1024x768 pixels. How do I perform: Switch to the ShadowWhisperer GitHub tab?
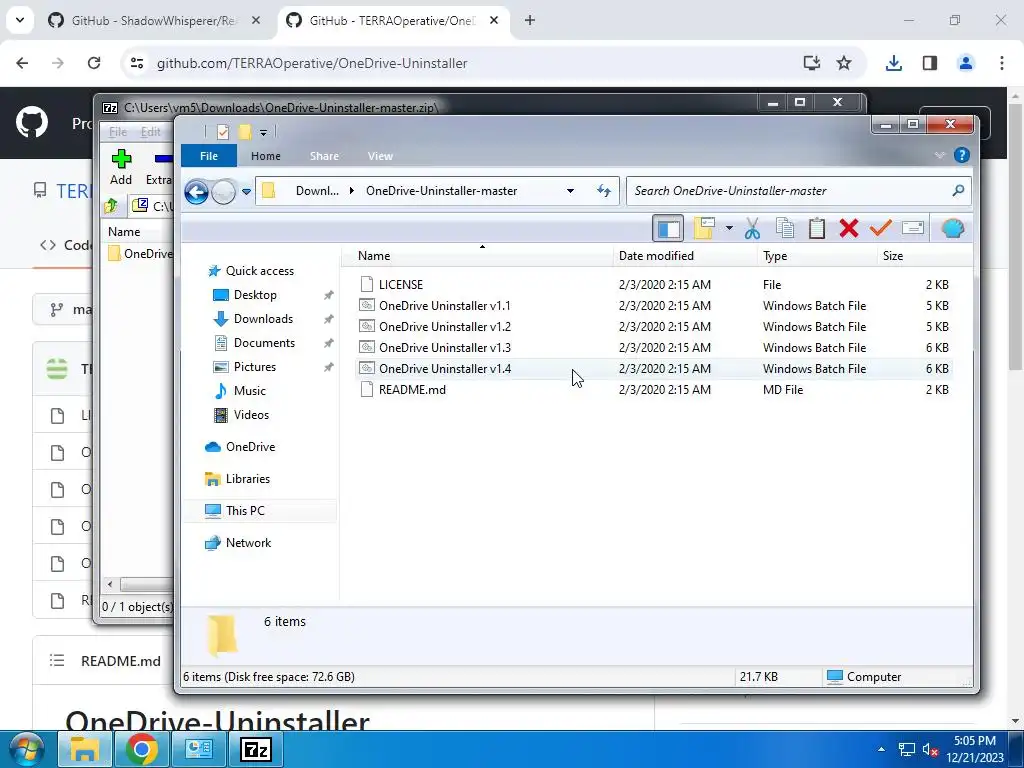pos(153,20)
